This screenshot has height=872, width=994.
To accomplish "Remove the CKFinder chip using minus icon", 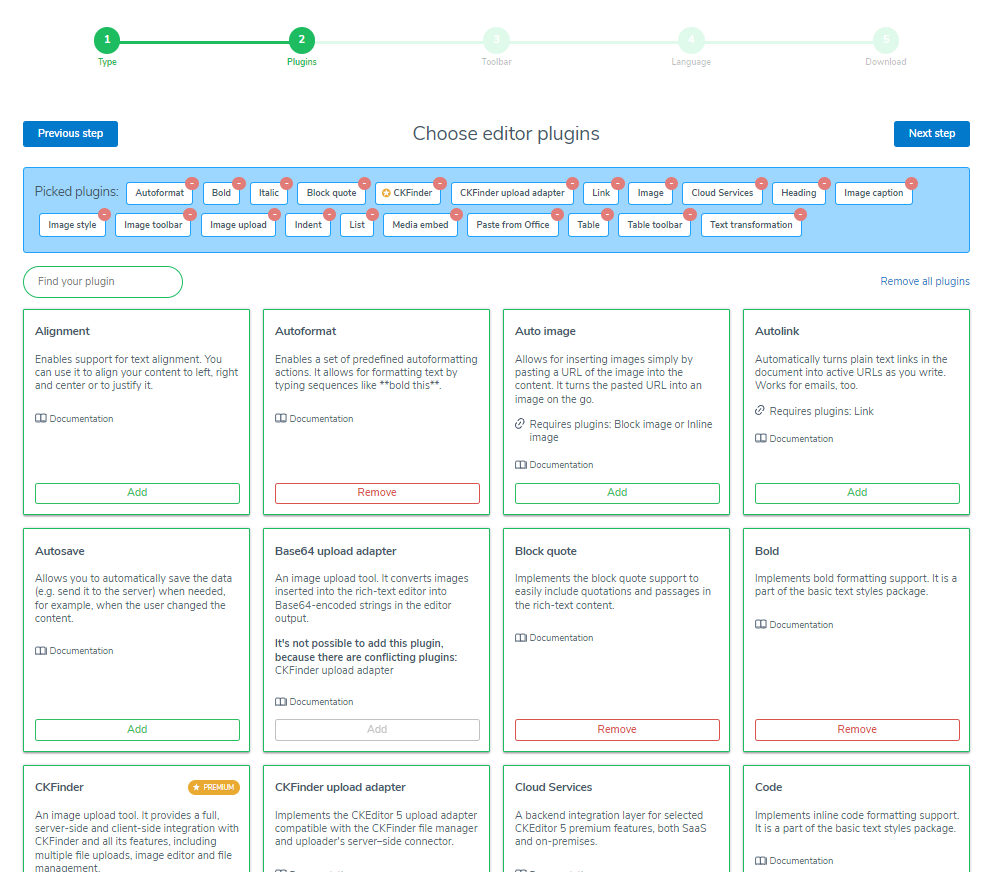I will (440, 183).
